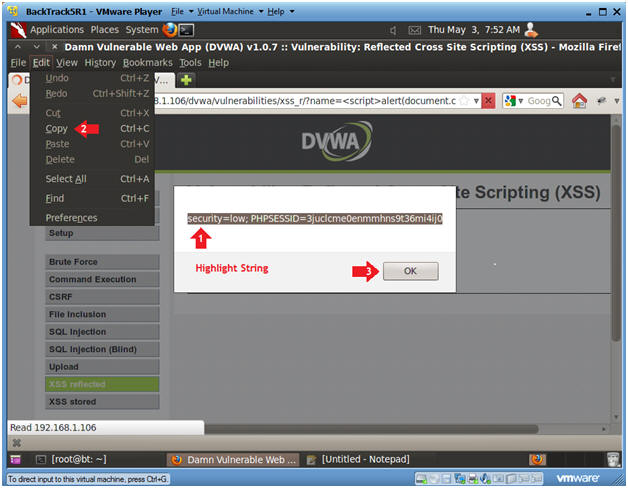Expand URL history dropdown arrow

[x=476, y=101]
